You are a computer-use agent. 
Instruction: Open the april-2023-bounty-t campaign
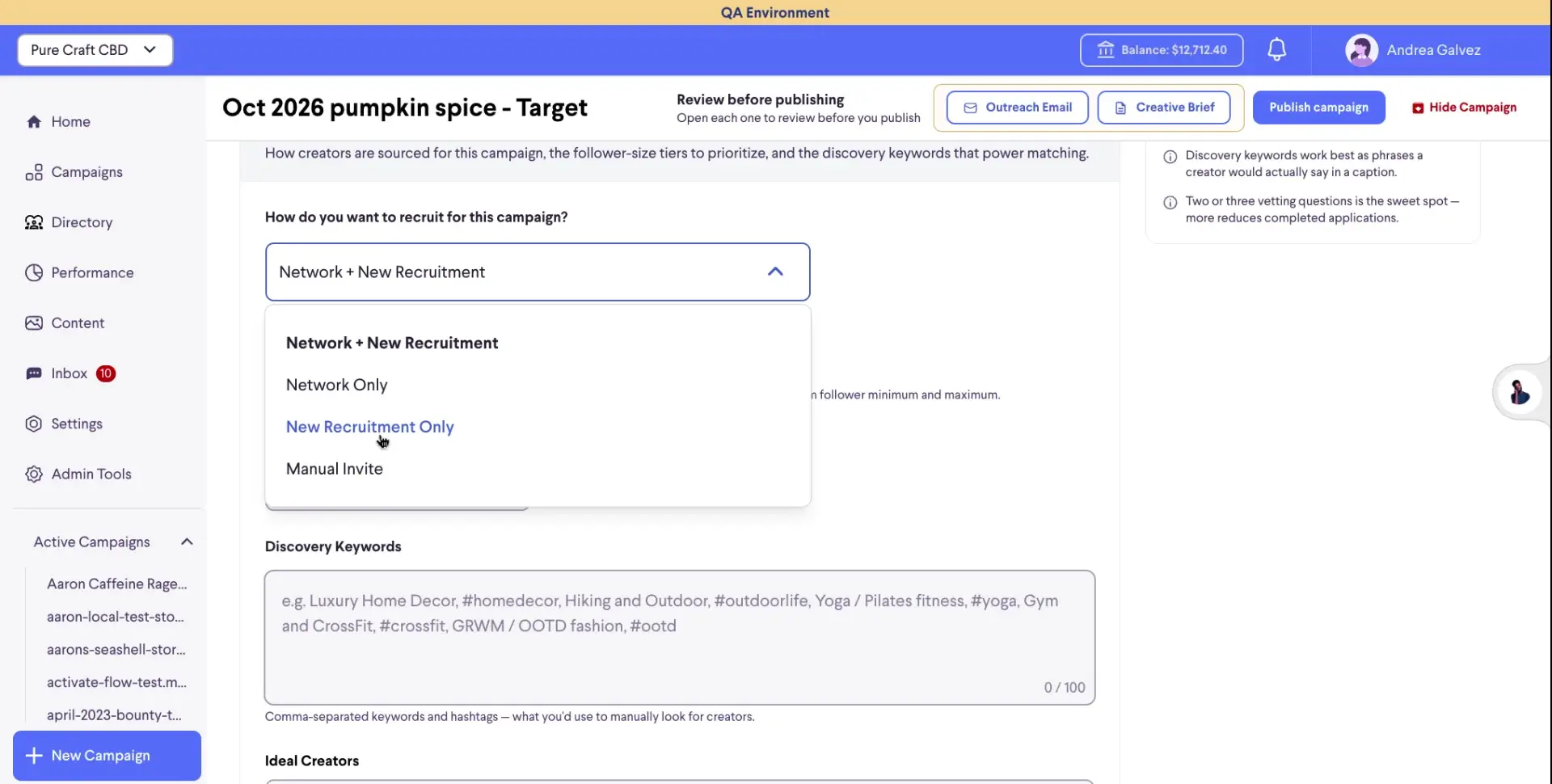click(114, 714)
